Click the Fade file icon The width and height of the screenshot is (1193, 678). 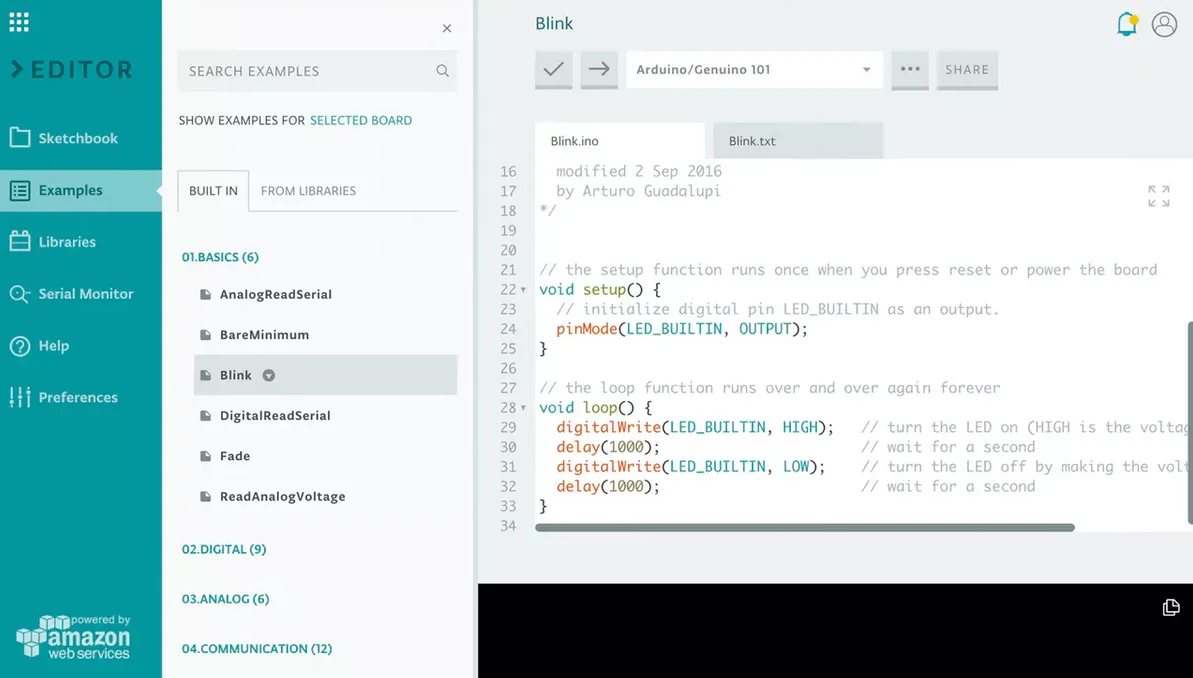coord(205,456)
